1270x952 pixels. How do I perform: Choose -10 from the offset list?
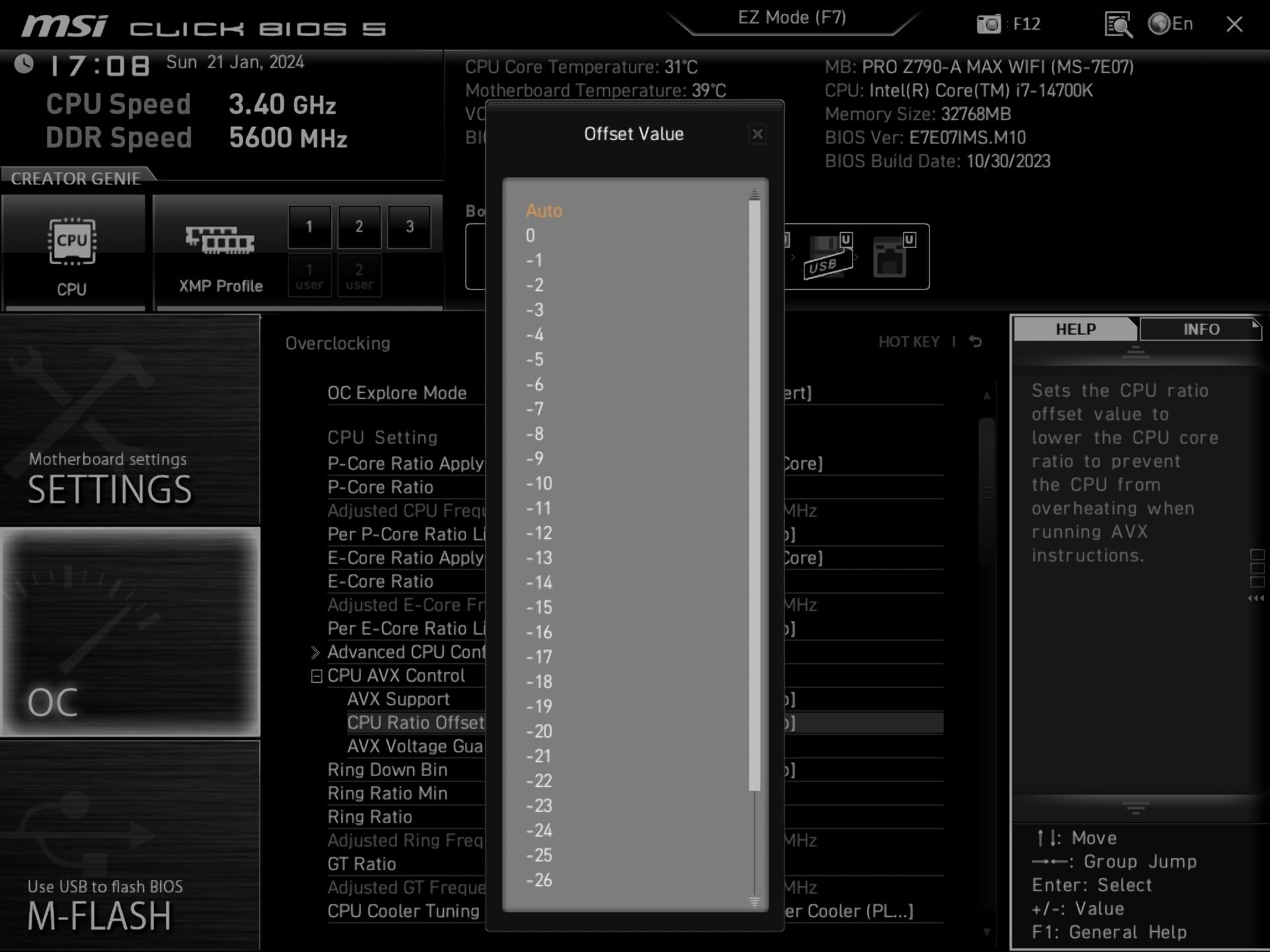(x=539, y=484)
